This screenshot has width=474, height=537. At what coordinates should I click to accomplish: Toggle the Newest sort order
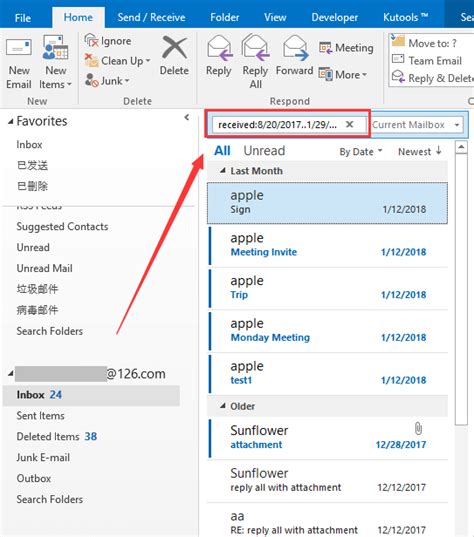pos(420,151)
